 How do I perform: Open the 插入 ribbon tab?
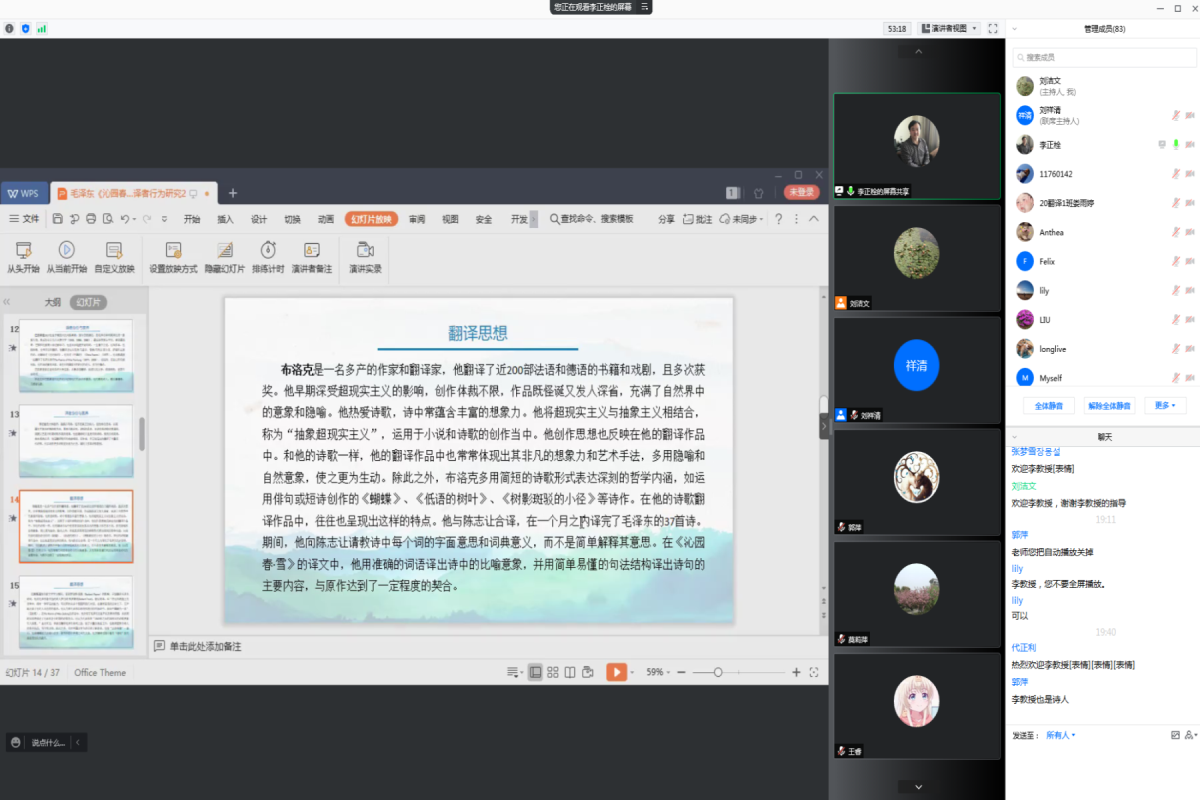tap(225, 219)
